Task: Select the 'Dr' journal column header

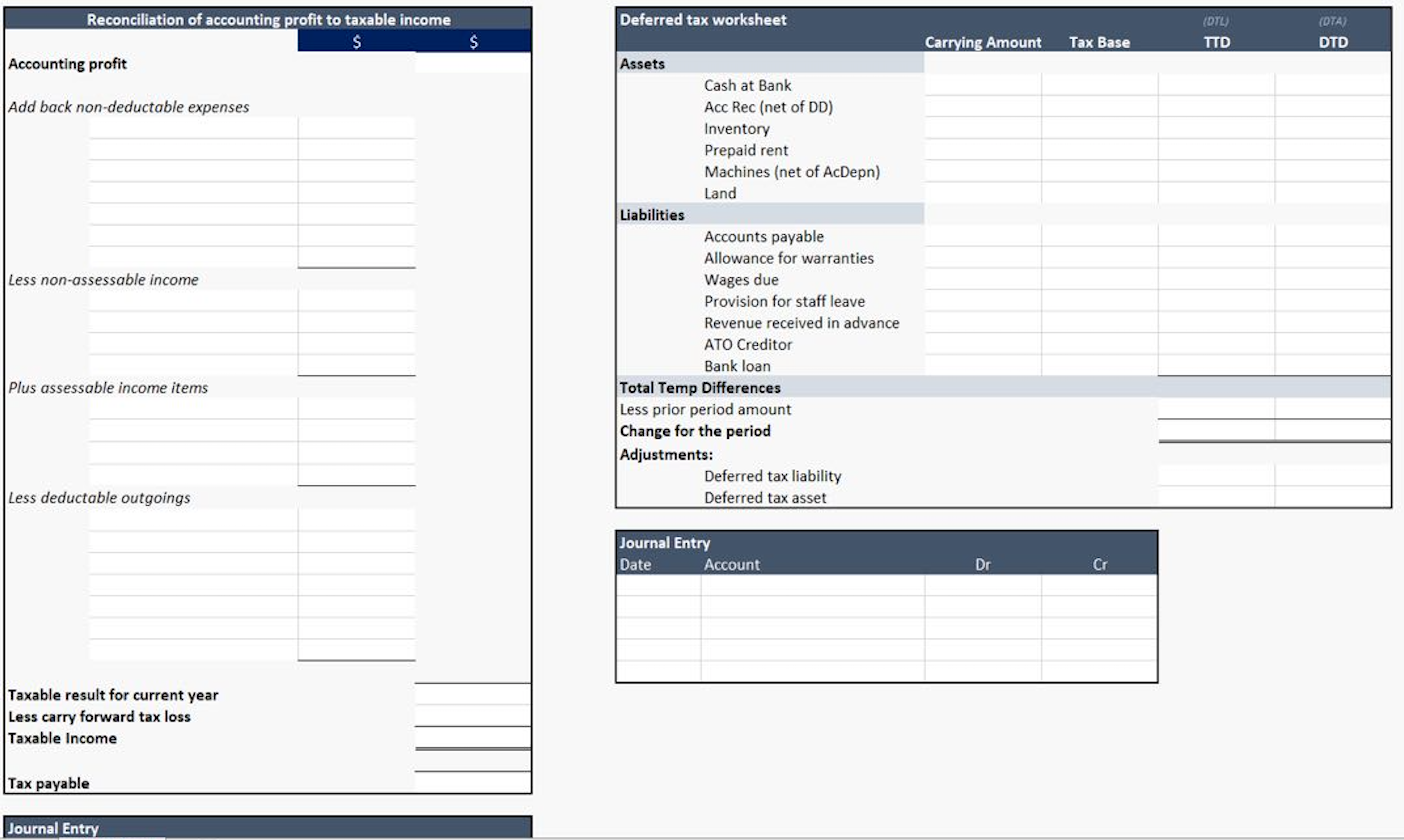Action: point(983,565)
